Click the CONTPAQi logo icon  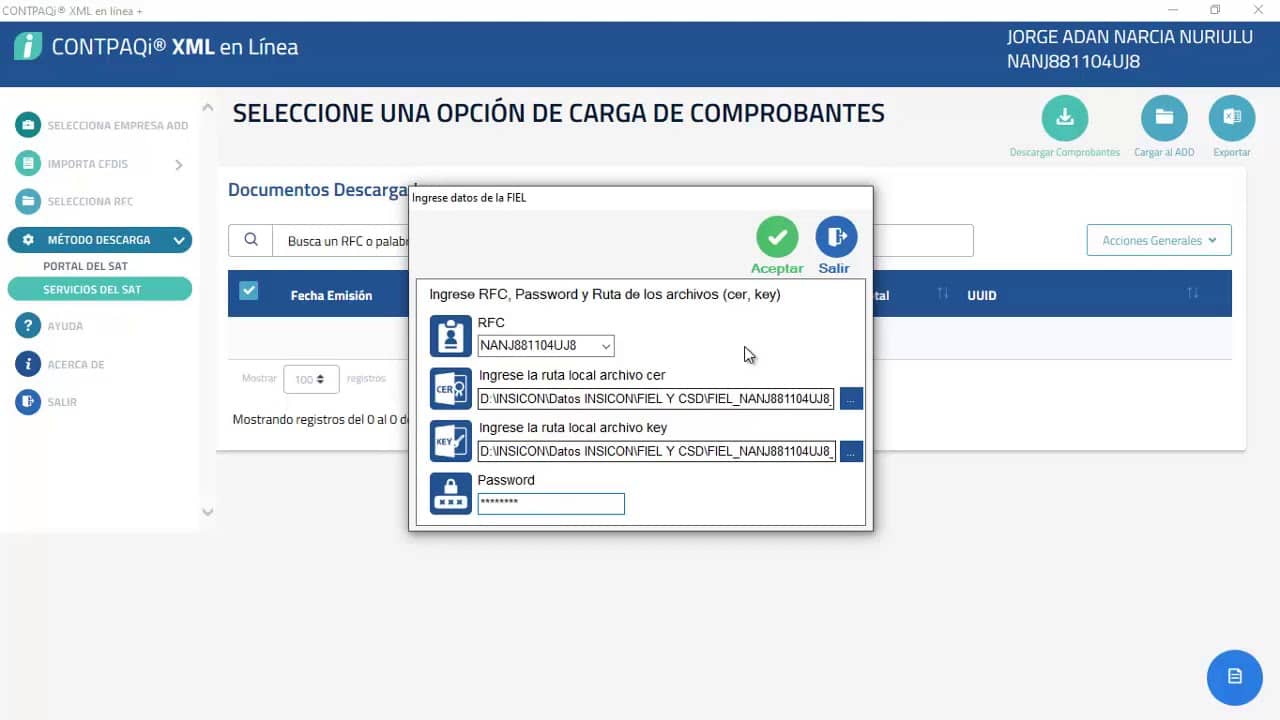[x=28, y=46]
